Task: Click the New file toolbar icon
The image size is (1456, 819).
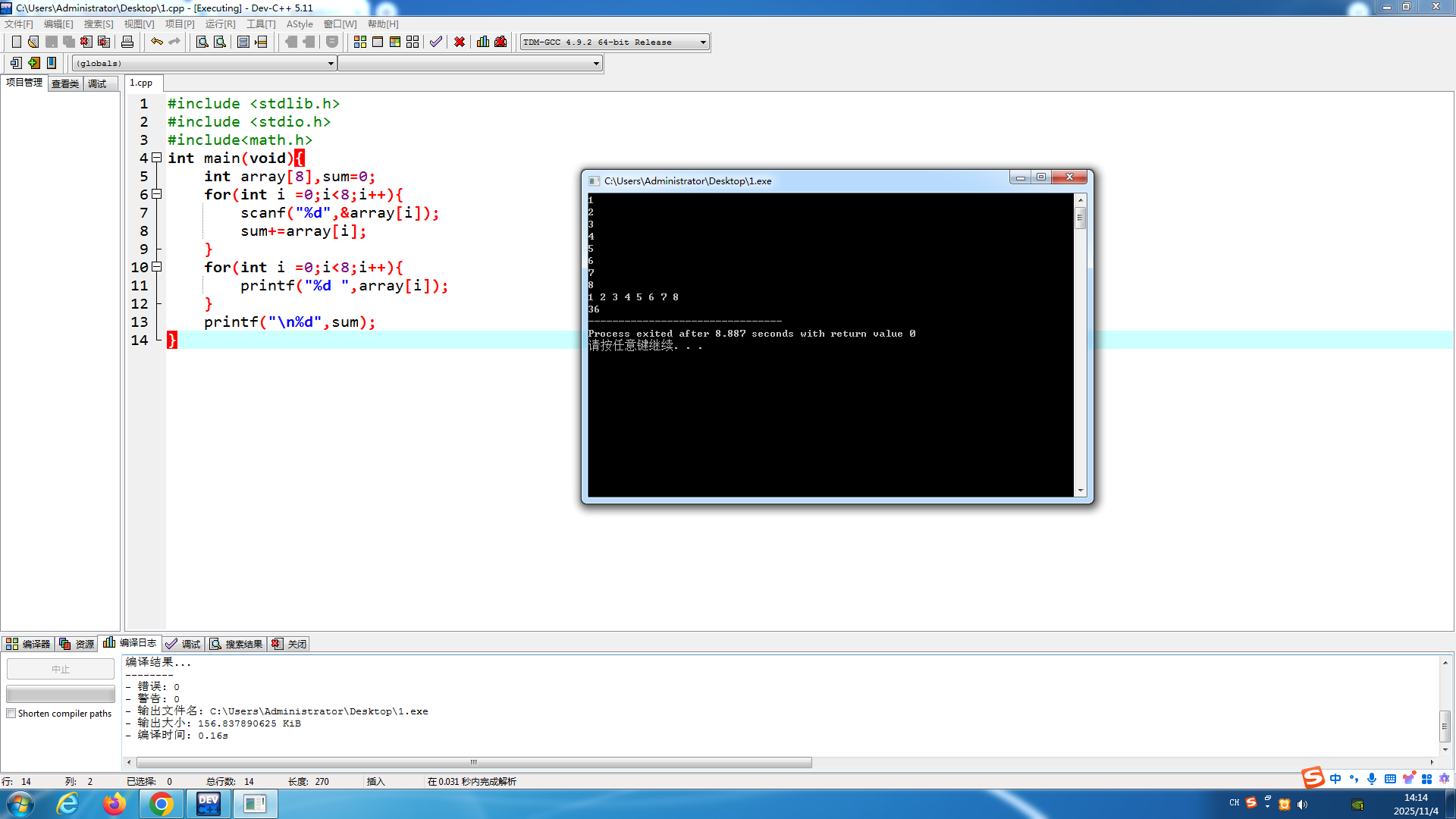Action: point(16,42)
